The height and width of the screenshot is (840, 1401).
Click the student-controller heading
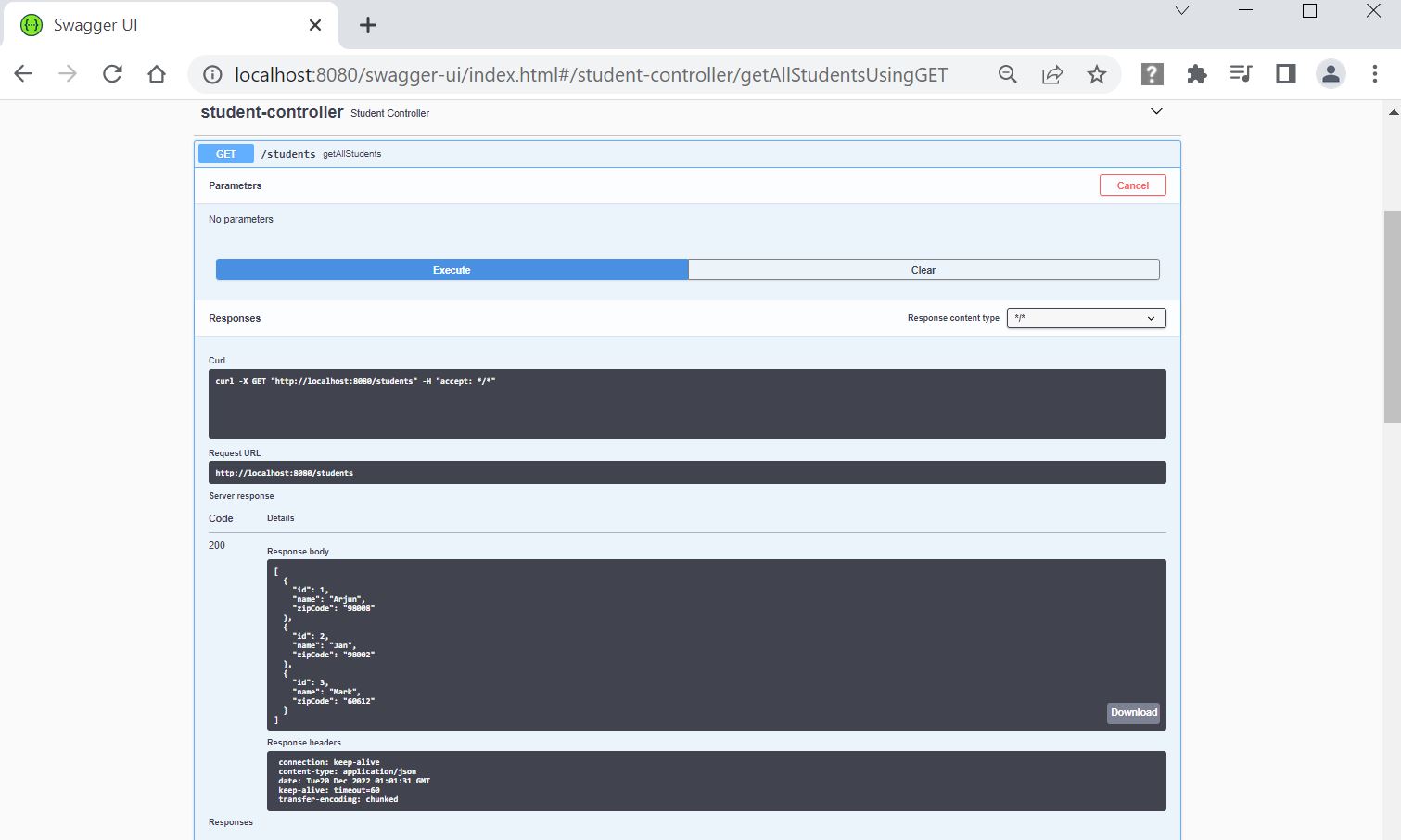[x=272, y=112]
